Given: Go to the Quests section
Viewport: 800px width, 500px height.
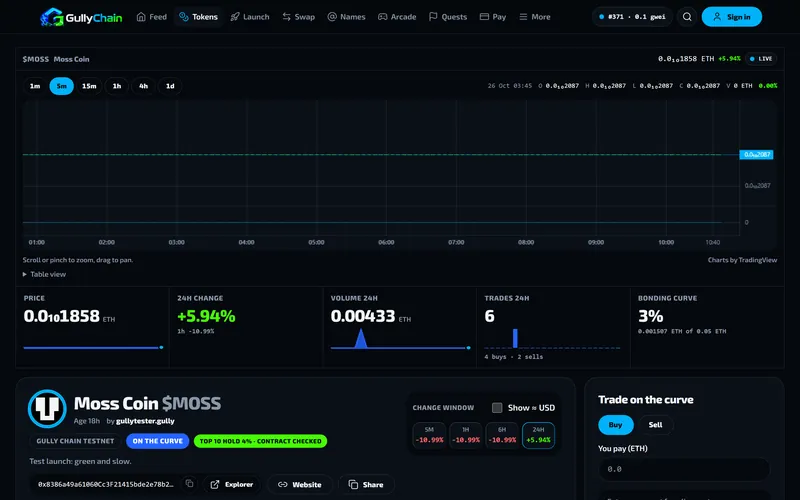Looking at the screenshot, I should (x=448, y=17).
